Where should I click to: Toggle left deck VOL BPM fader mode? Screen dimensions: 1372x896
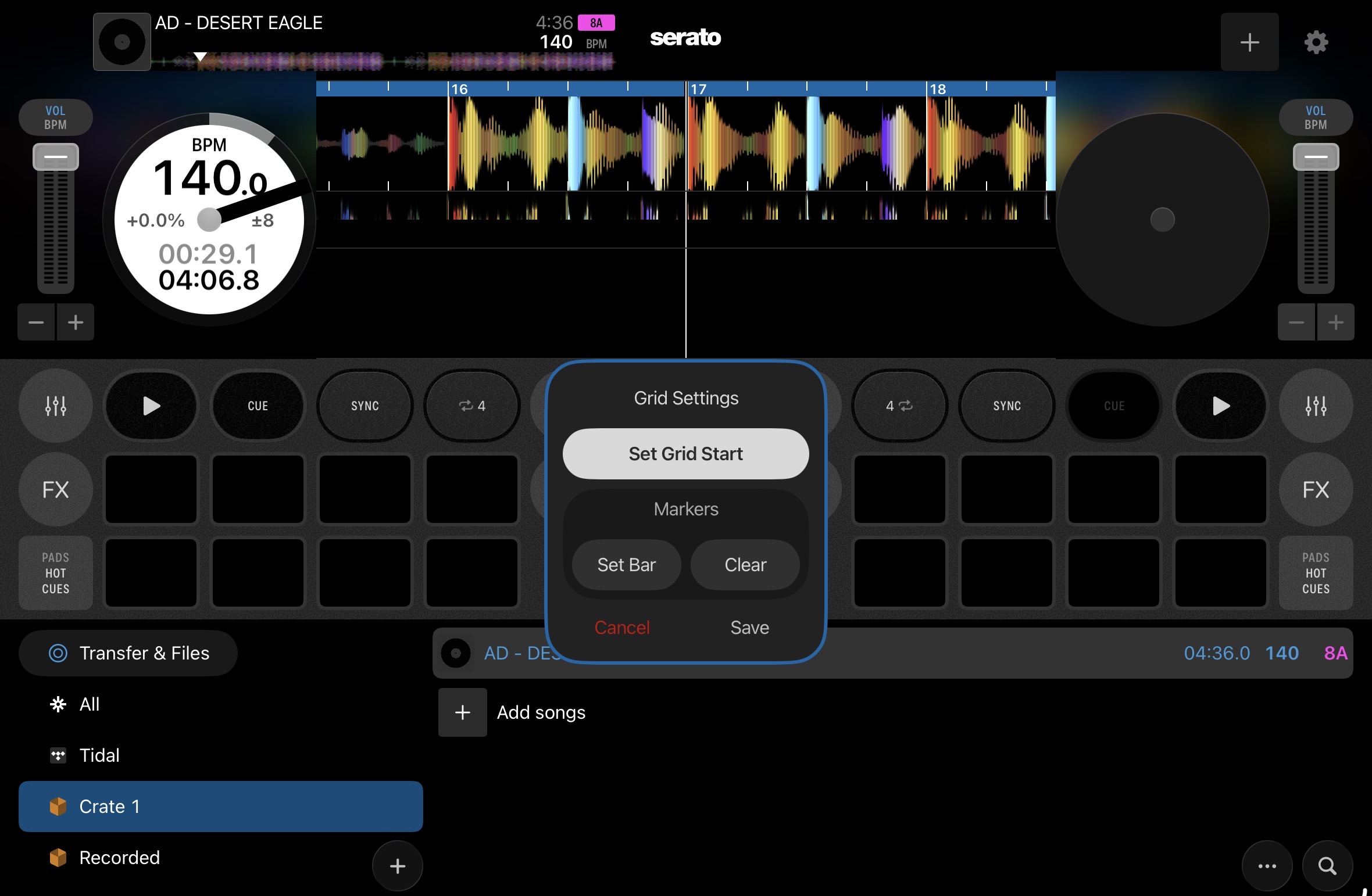click(56, 117)
